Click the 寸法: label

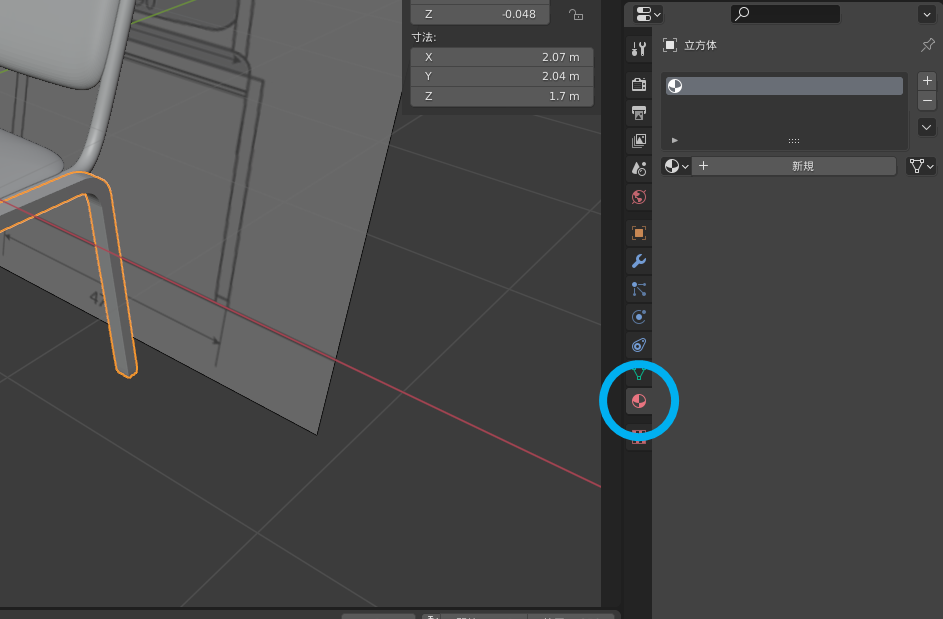tap(424, 37)
